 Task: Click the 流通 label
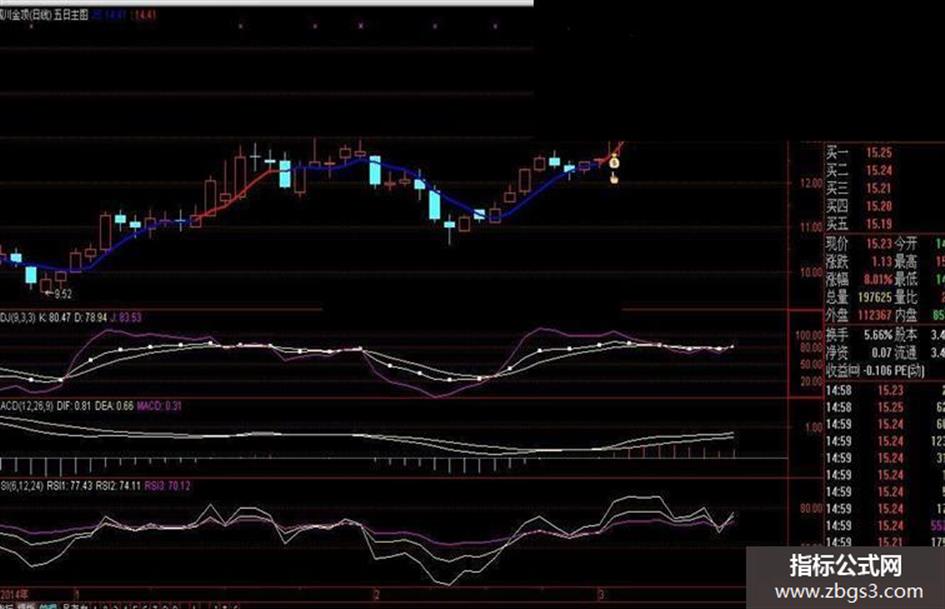906,352
